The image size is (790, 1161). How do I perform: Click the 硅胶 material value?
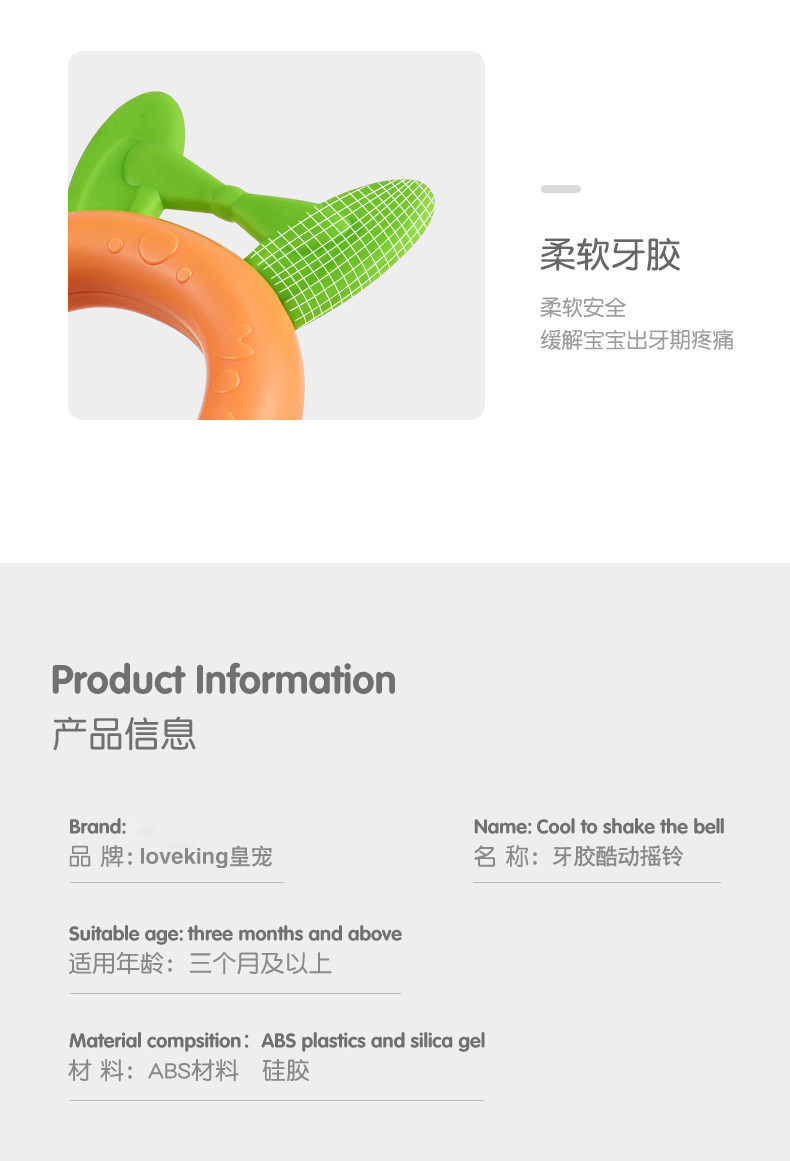click(286, 1071)
